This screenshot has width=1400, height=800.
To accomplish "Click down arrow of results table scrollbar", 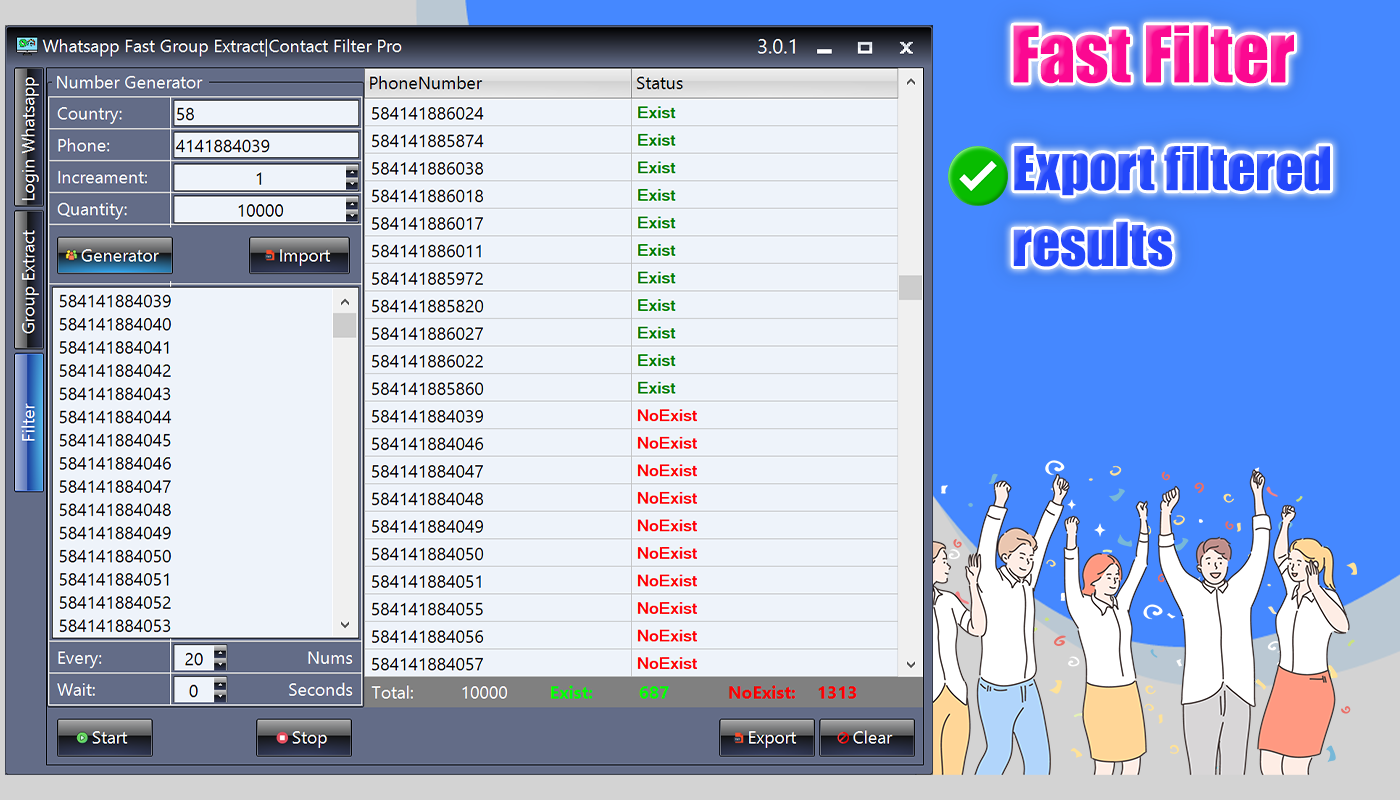I will [x=910, y=664].
